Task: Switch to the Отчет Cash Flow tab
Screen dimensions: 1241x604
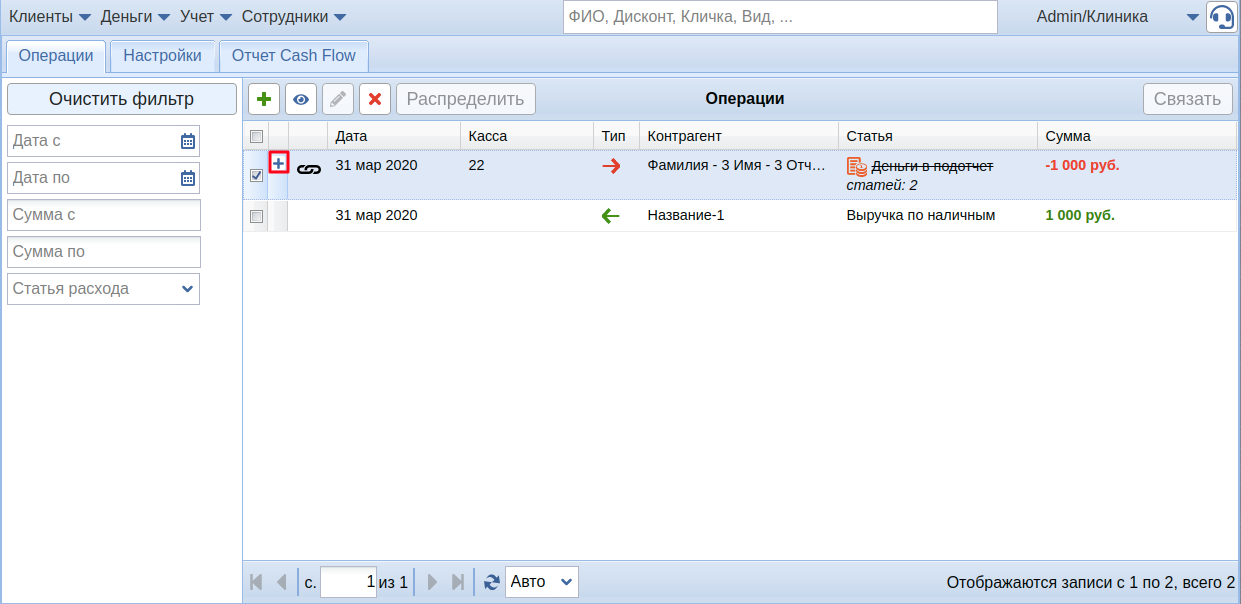Action: pos(294,56)
